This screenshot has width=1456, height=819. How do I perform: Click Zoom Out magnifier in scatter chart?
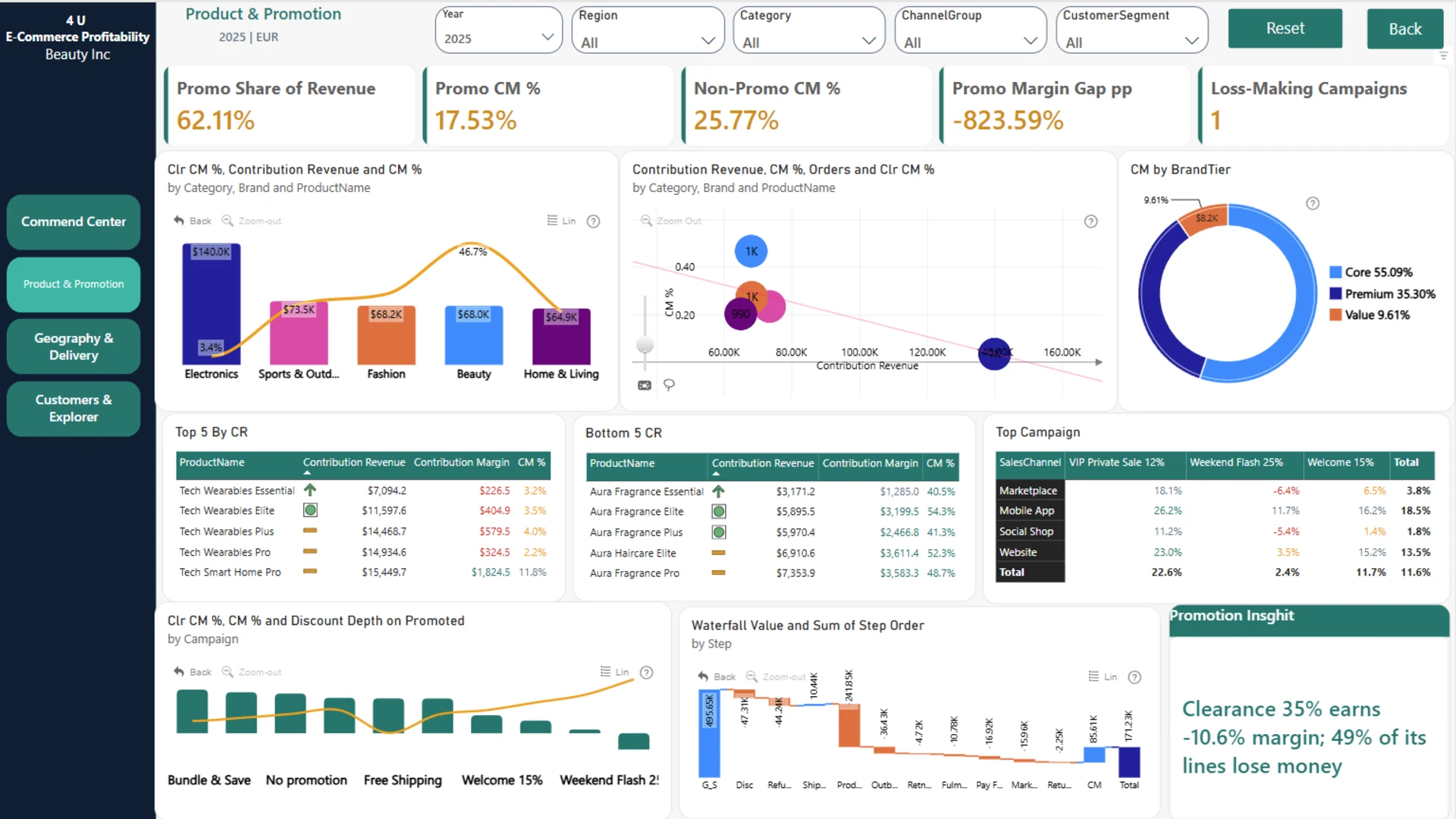click(x=646, y=221)
